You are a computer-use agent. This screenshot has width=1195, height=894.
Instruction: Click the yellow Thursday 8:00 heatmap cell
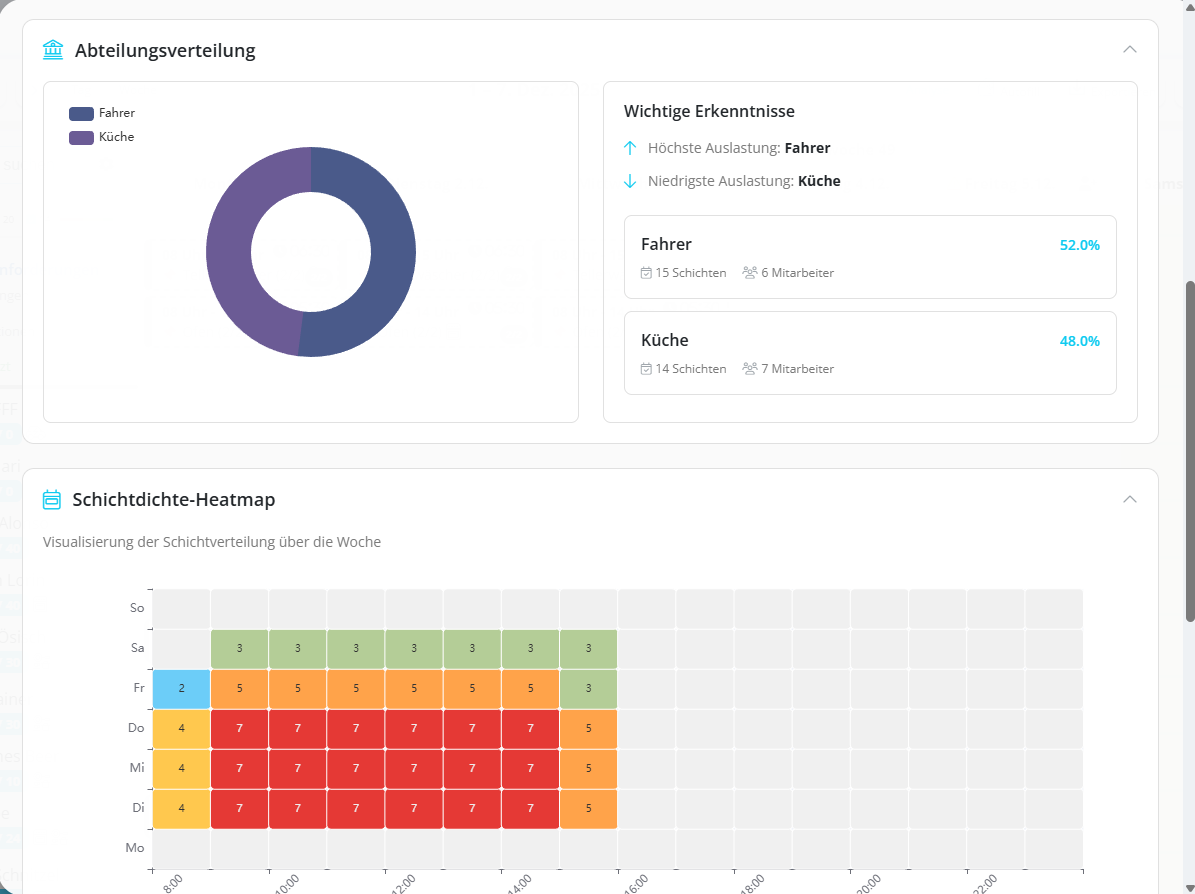(x=181, y=729)
